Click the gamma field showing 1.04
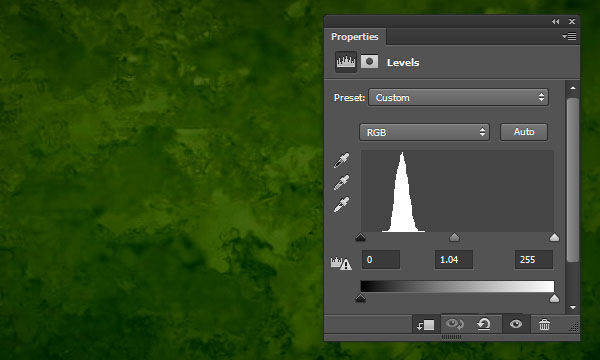This screenshot has height=360, width=600. (454, 260)
